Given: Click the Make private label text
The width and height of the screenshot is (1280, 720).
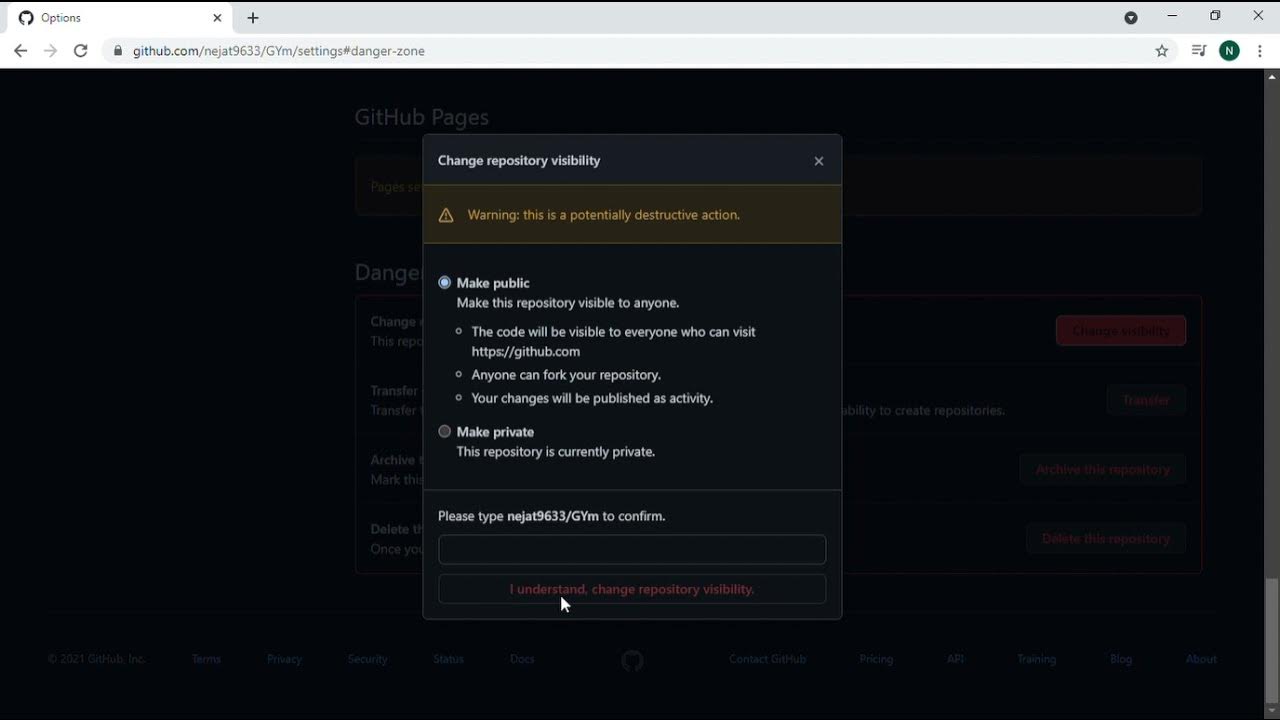Looking at the screenshot, I should [495, 432].
